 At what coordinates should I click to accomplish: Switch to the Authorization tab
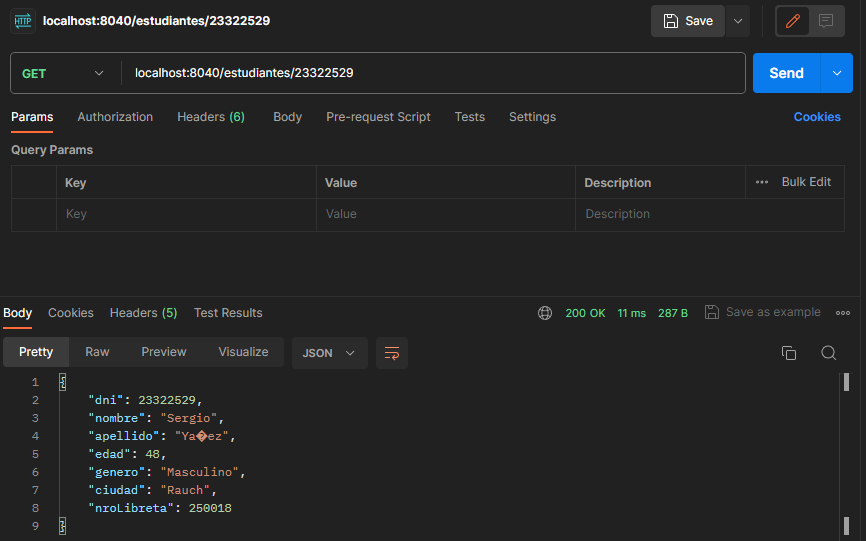(115, 117)
